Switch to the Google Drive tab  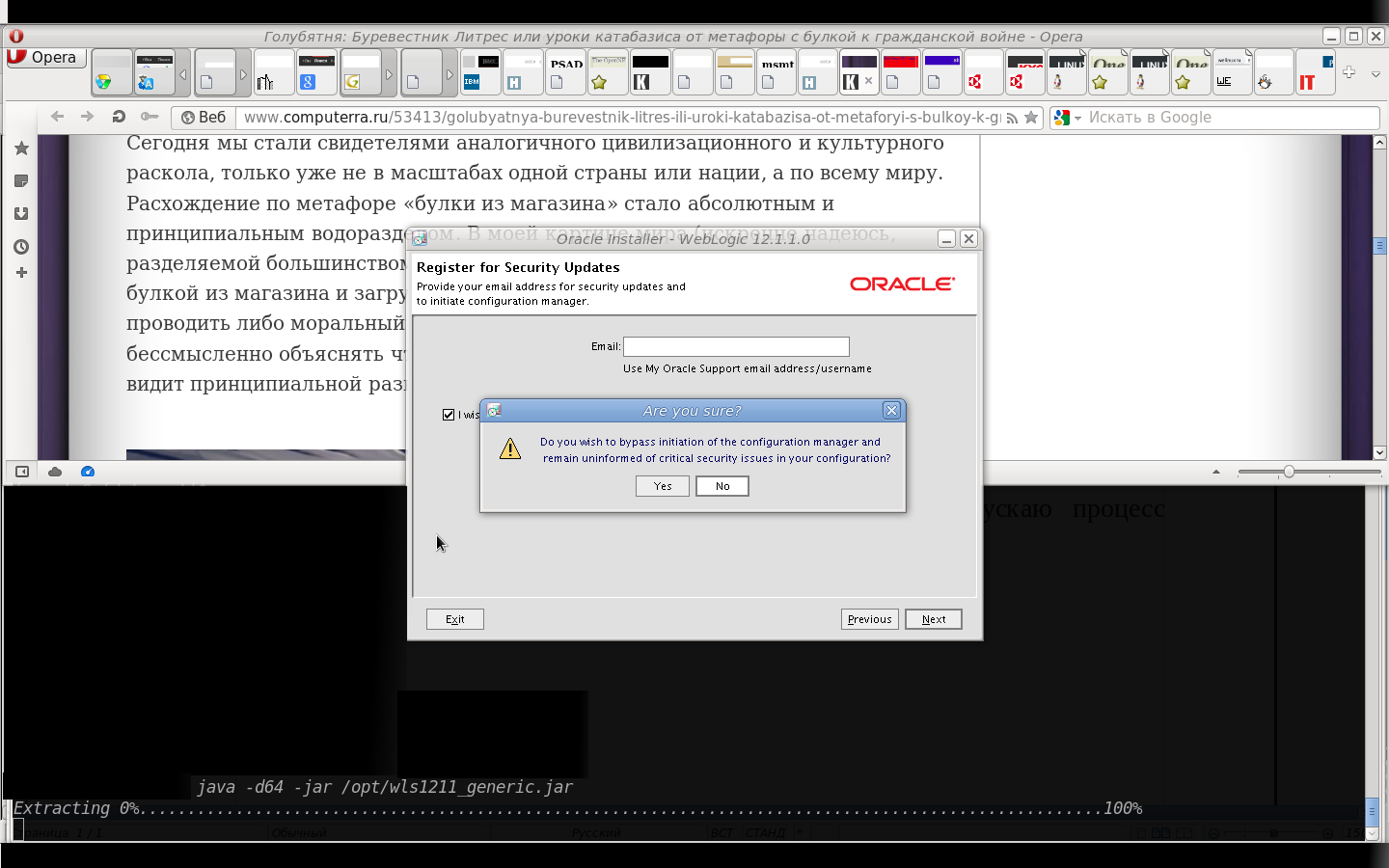(x=112, y=72)
